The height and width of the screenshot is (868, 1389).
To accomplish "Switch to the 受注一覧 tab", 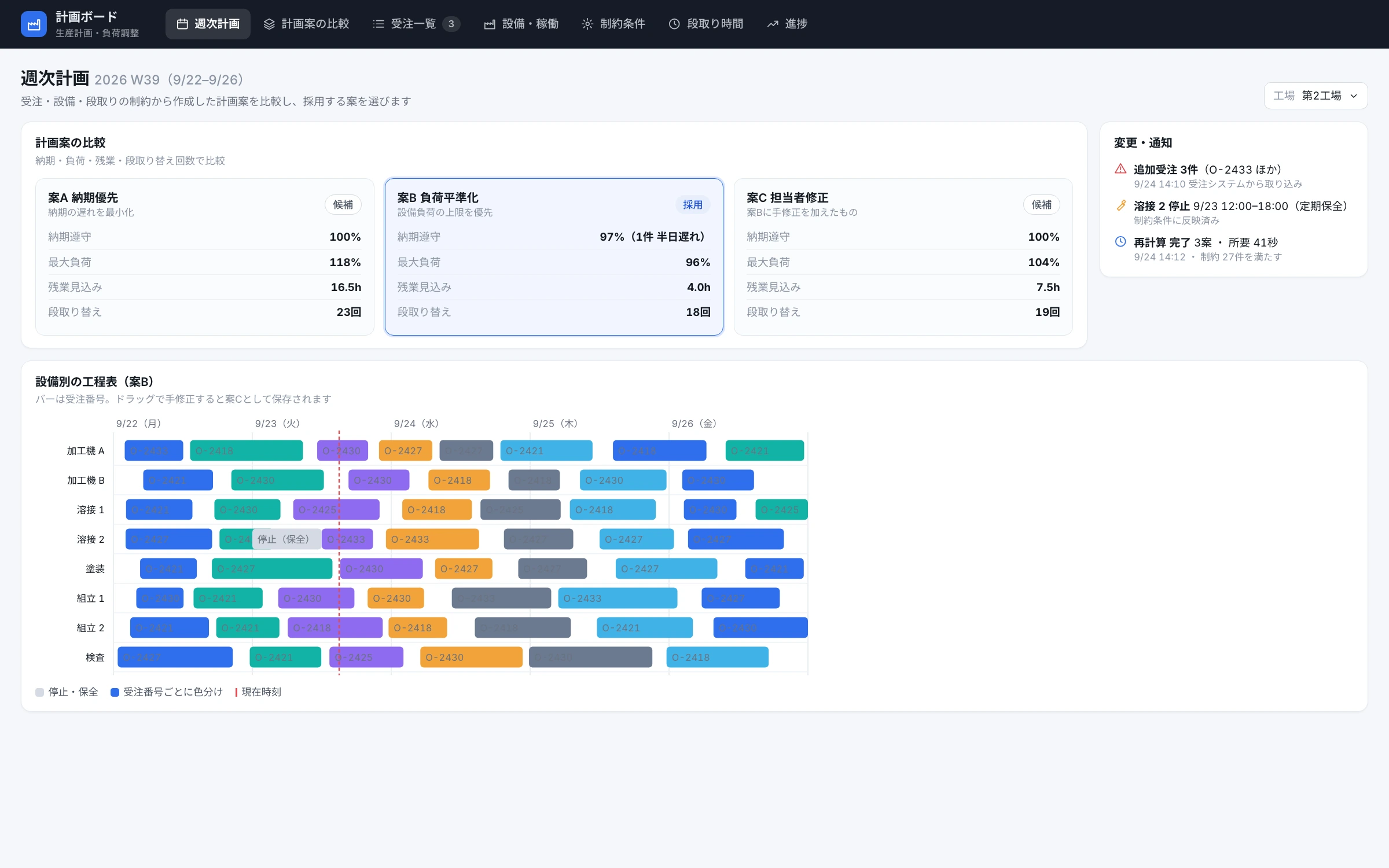I will click(416, 24).
